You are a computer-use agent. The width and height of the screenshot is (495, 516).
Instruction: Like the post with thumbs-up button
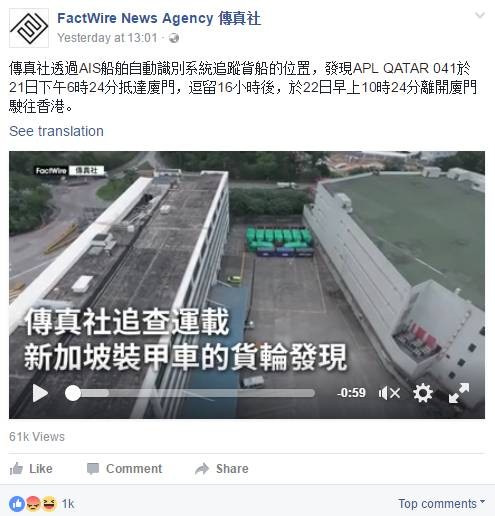coord(31,469)
